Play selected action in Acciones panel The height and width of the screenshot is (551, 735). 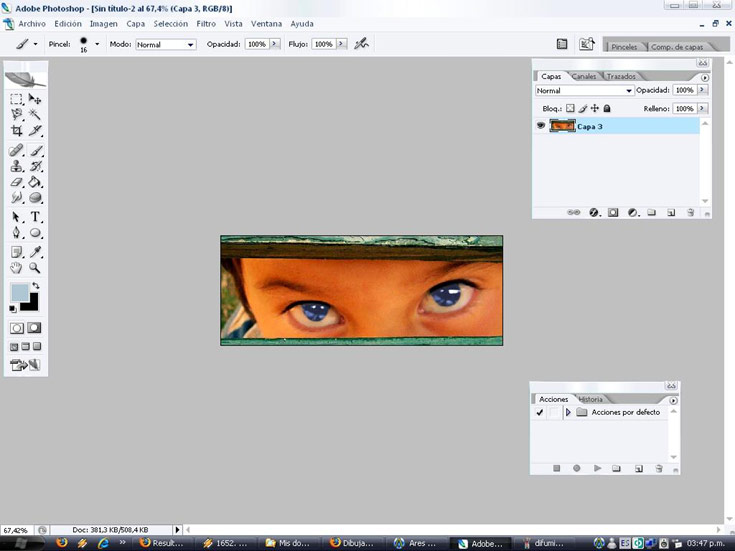(x=597, y=468)
